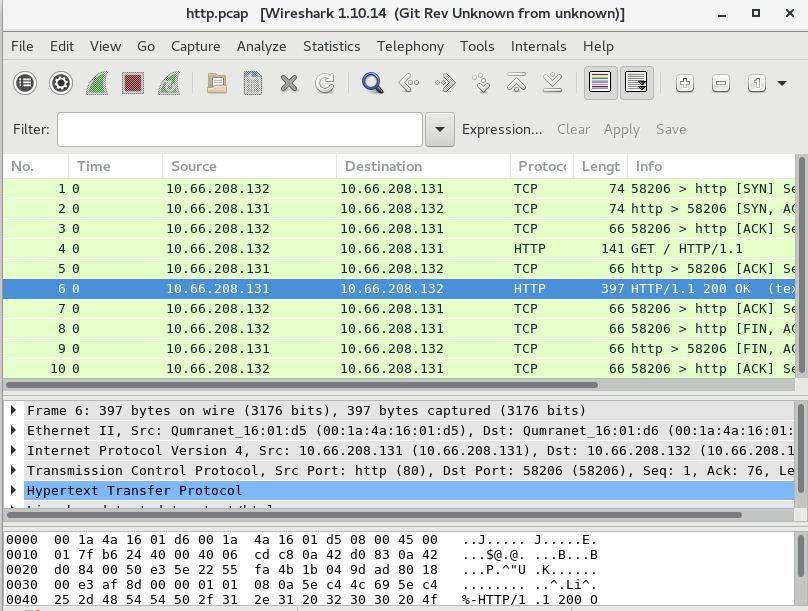Open the Help menu

coord(598,46)
